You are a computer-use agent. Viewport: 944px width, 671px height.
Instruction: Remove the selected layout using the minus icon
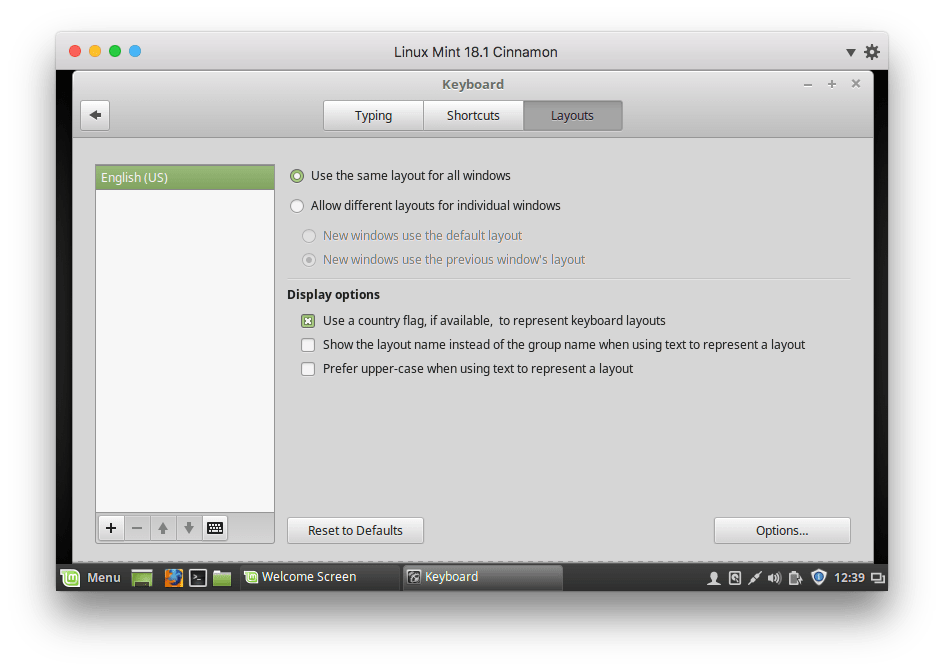pos(137,528)
